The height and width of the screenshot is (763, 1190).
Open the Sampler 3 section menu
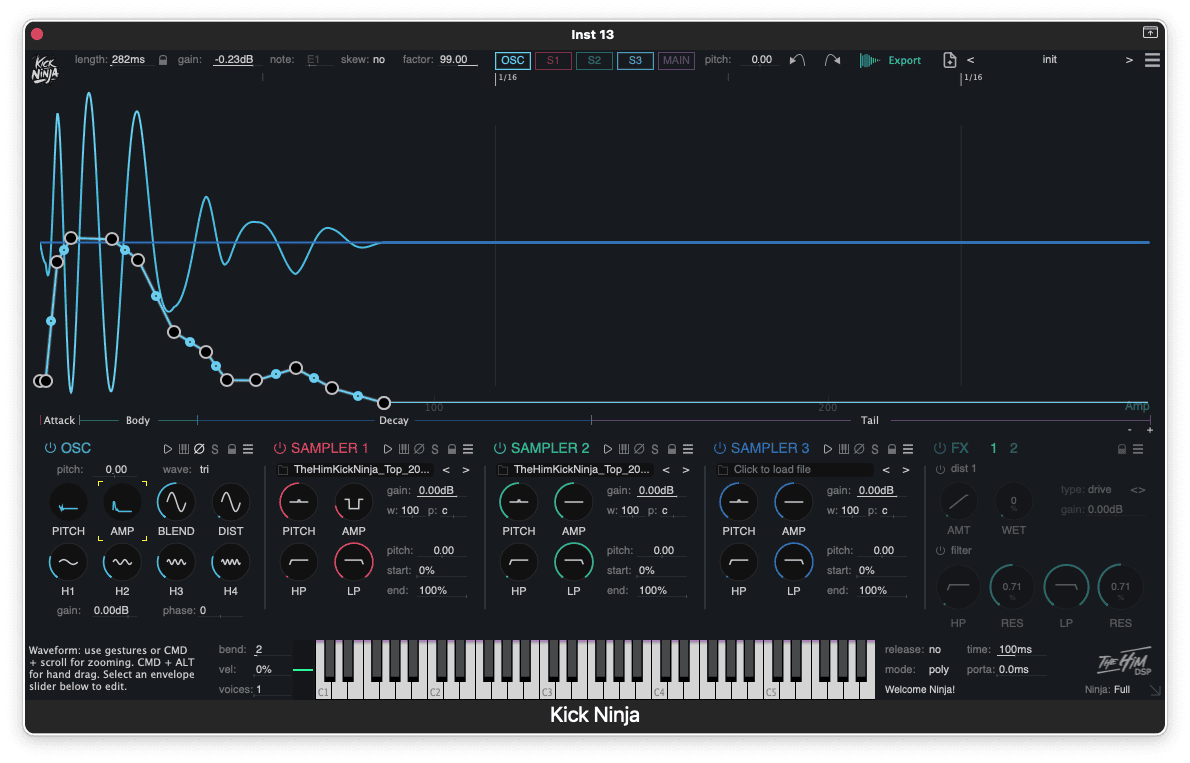click(908, 449)
